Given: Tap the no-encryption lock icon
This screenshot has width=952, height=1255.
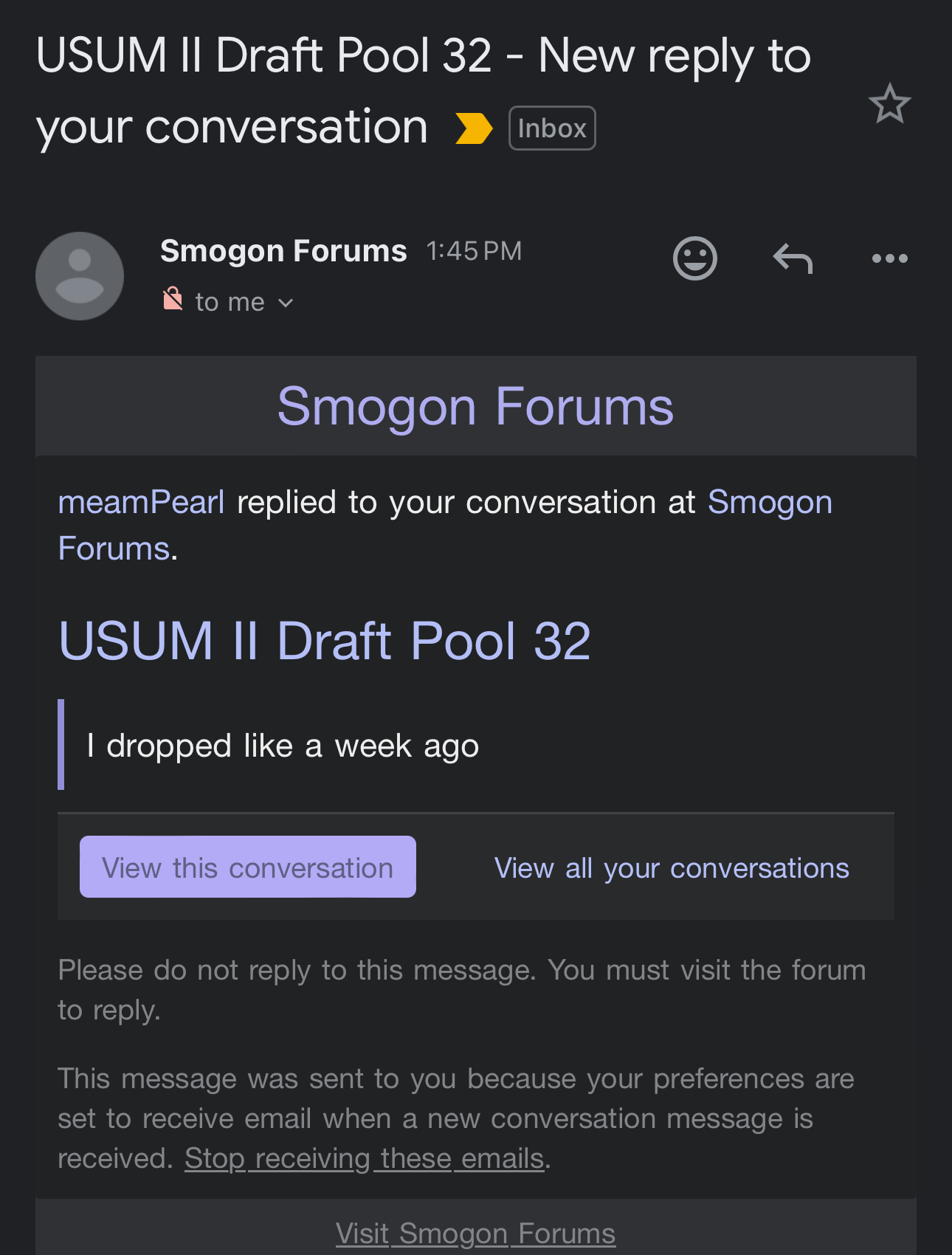Looking at the screenshot, I should tap(173, 299).
